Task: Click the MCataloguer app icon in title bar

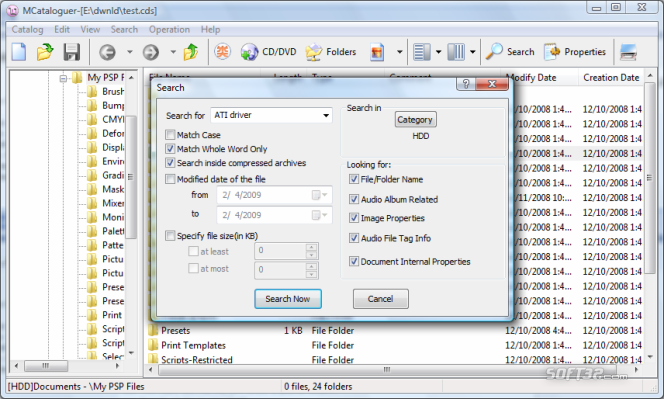Action: pyautogui.click(x=13, y=11)
